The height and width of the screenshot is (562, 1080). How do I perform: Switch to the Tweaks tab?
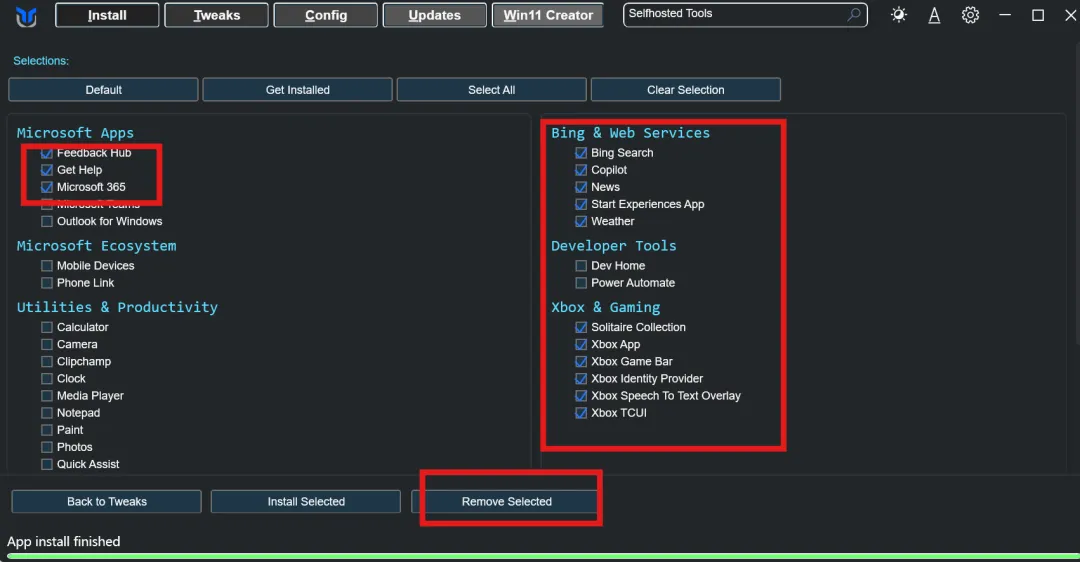tap(216, 15)
